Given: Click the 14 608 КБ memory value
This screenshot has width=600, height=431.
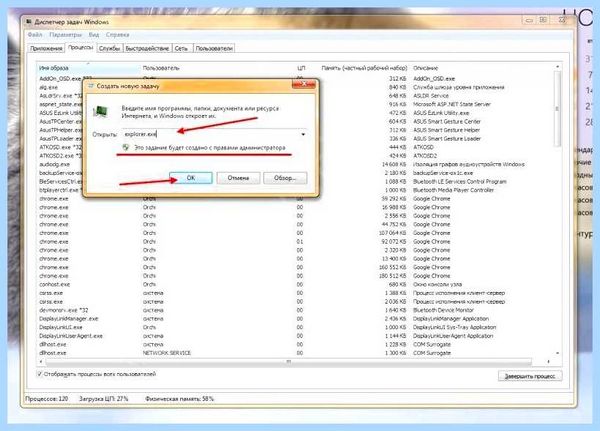Looking at the screenshot, I should pyautogui.click(x=394, y=165).
